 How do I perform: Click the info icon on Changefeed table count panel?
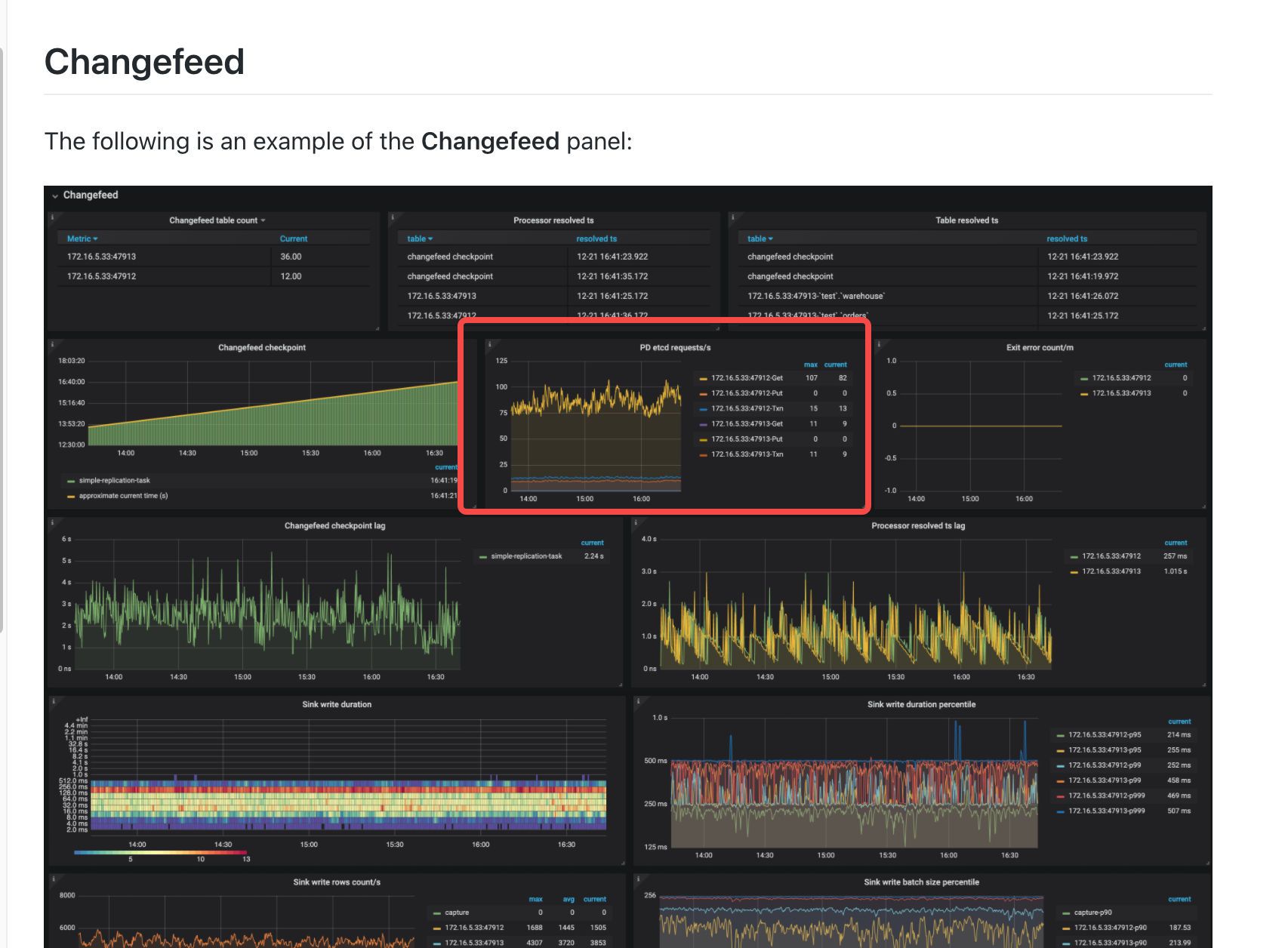pyautogui.click(x=51, y=216)
